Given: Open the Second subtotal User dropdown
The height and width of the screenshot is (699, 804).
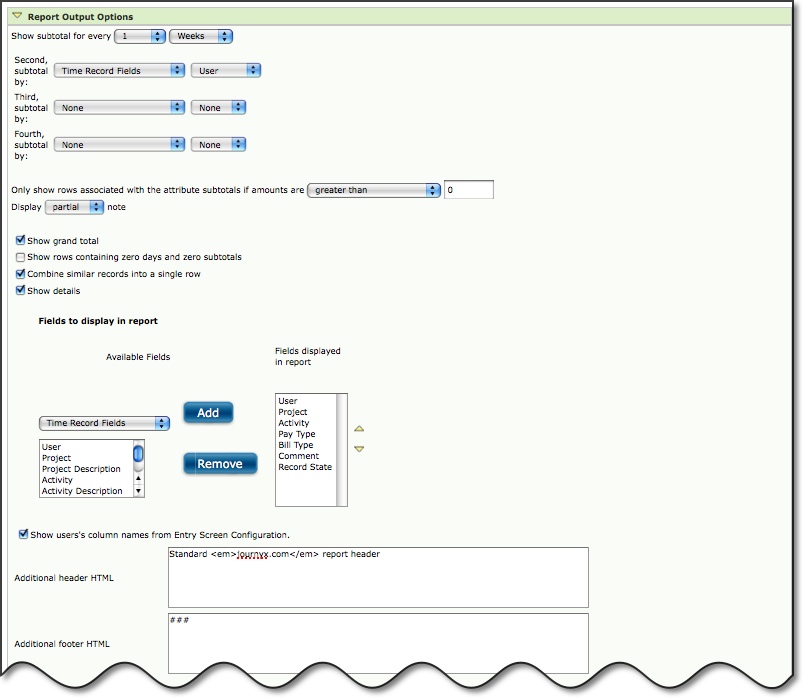Looking at the screenshot, I should click(x=226, y=71).
